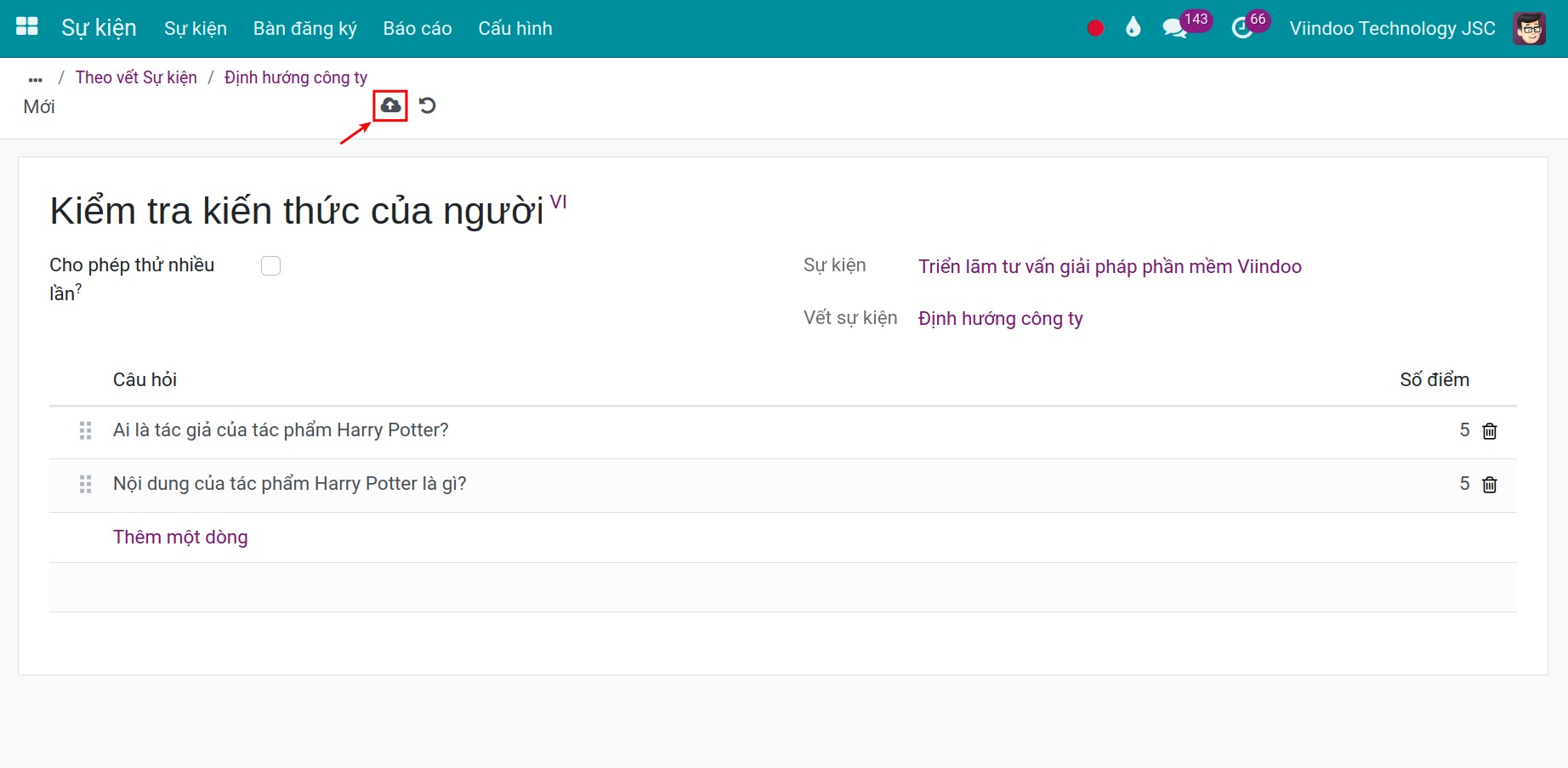Screen dimensions: 1568x768
Task: Sort by Câu hỏi column header
Action: click(x=145, y=379)
